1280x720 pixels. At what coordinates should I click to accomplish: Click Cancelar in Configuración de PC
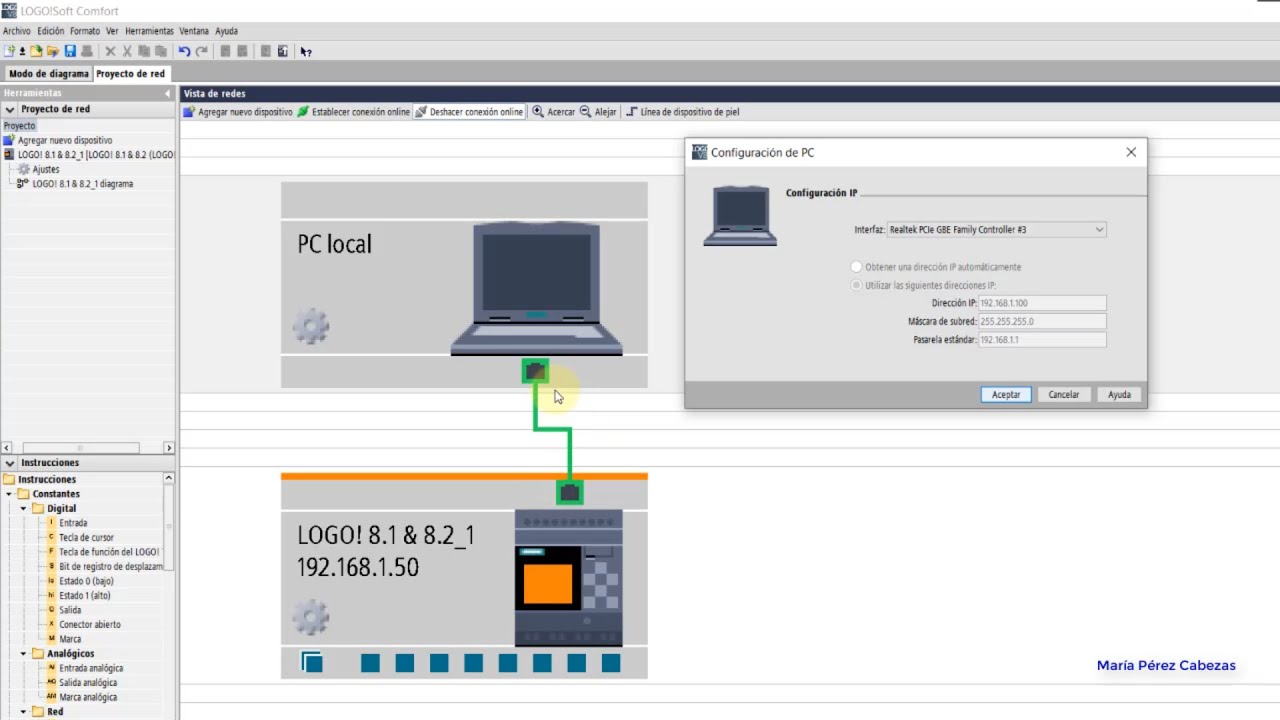point(1063,395)
